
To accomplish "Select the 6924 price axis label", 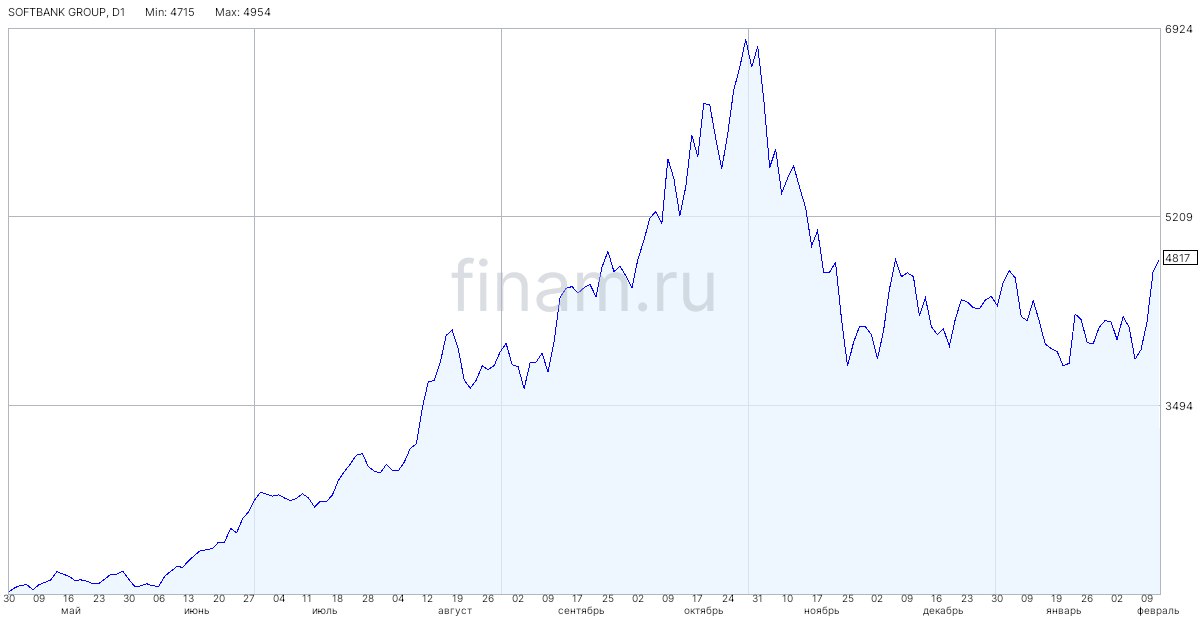I will pyautogui.click(x=1177, y=29).
